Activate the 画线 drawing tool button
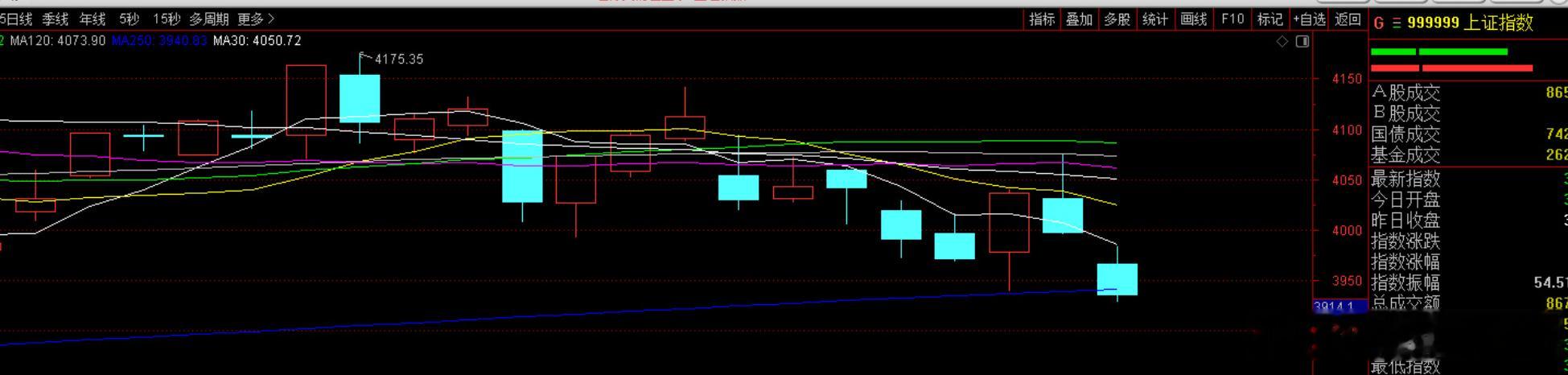The width and height of the screenshot is (1568, 375). (x=1193, y=19)
